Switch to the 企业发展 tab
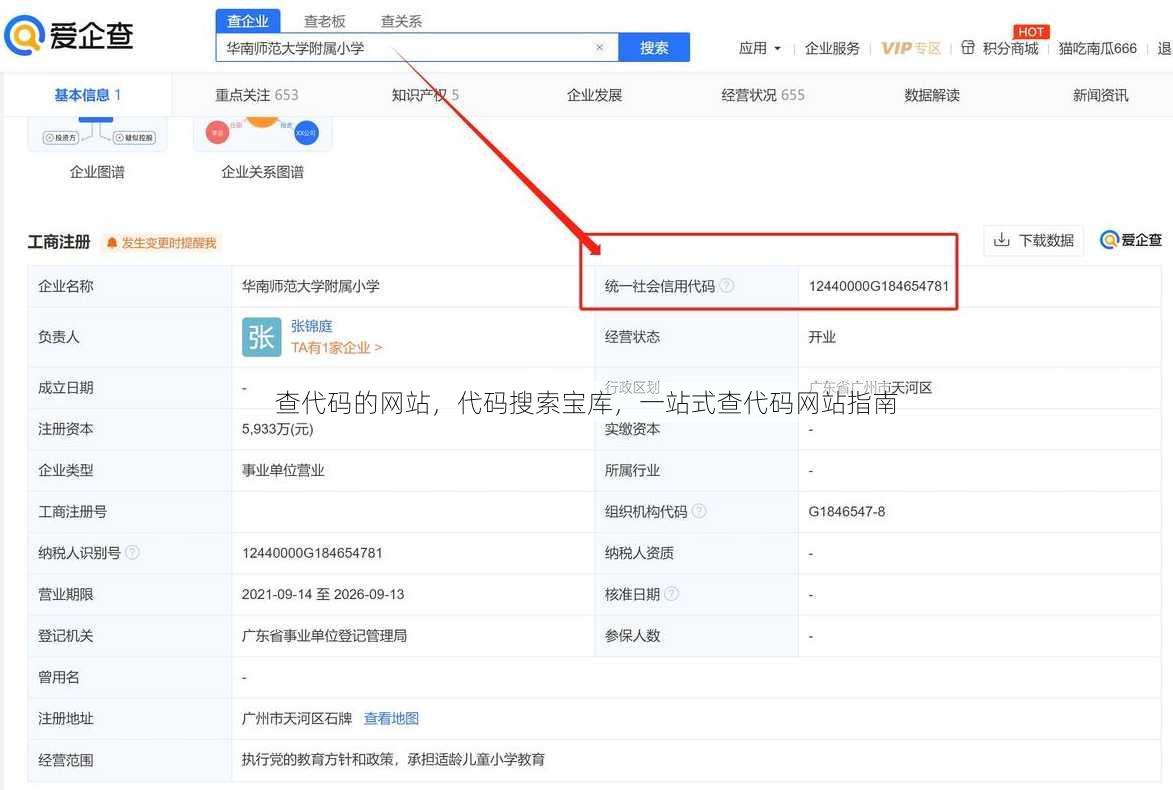The image size is (1173, 790). tap(595, 95)
